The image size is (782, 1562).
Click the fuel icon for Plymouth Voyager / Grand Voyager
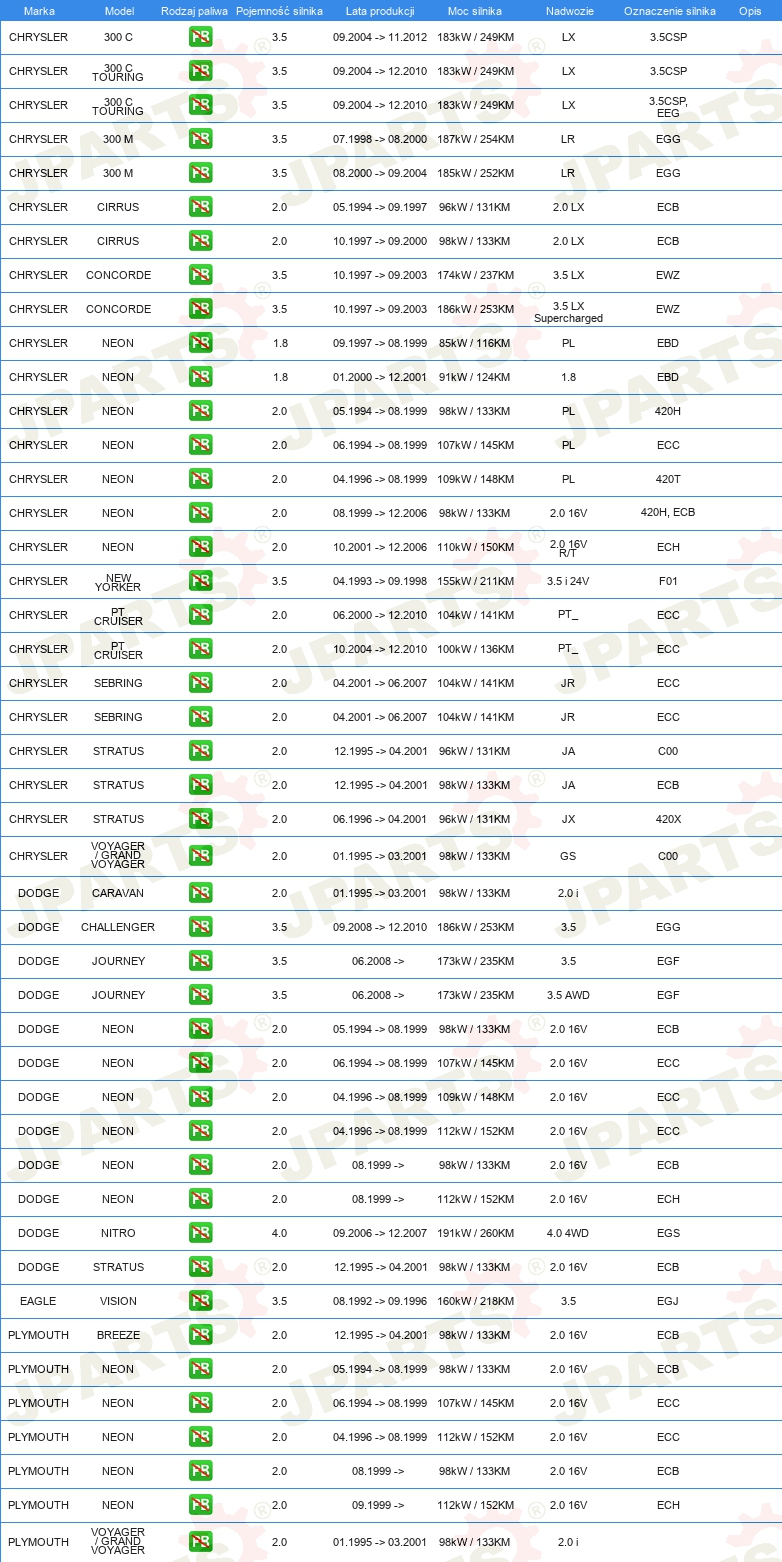tap(200, 1542)
